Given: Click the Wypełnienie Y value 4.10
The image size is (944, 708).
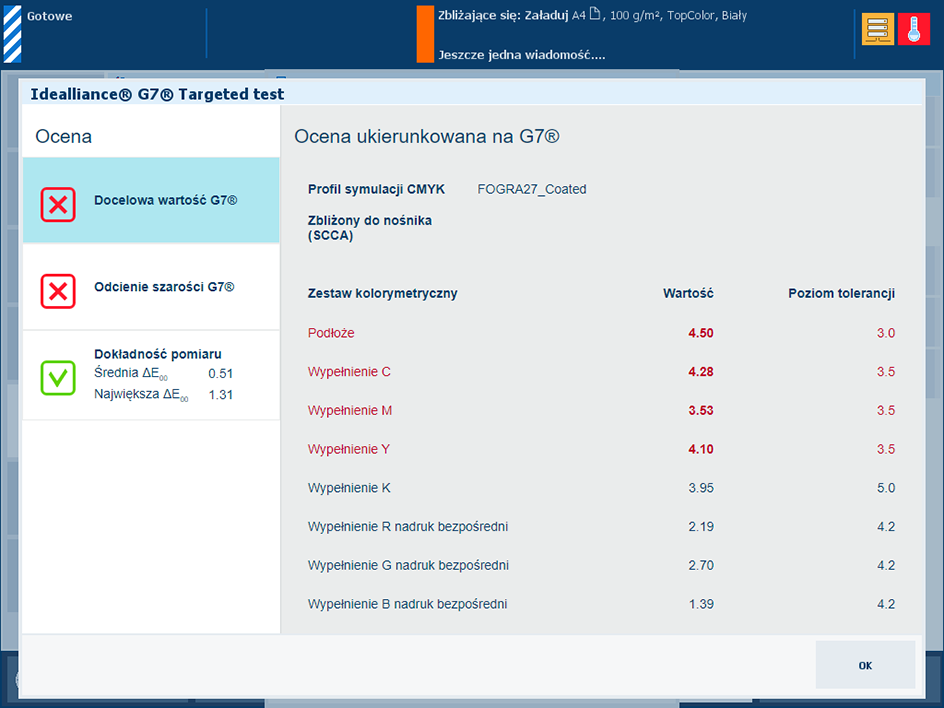Looking at the screenshot, I should coord(701,449).
